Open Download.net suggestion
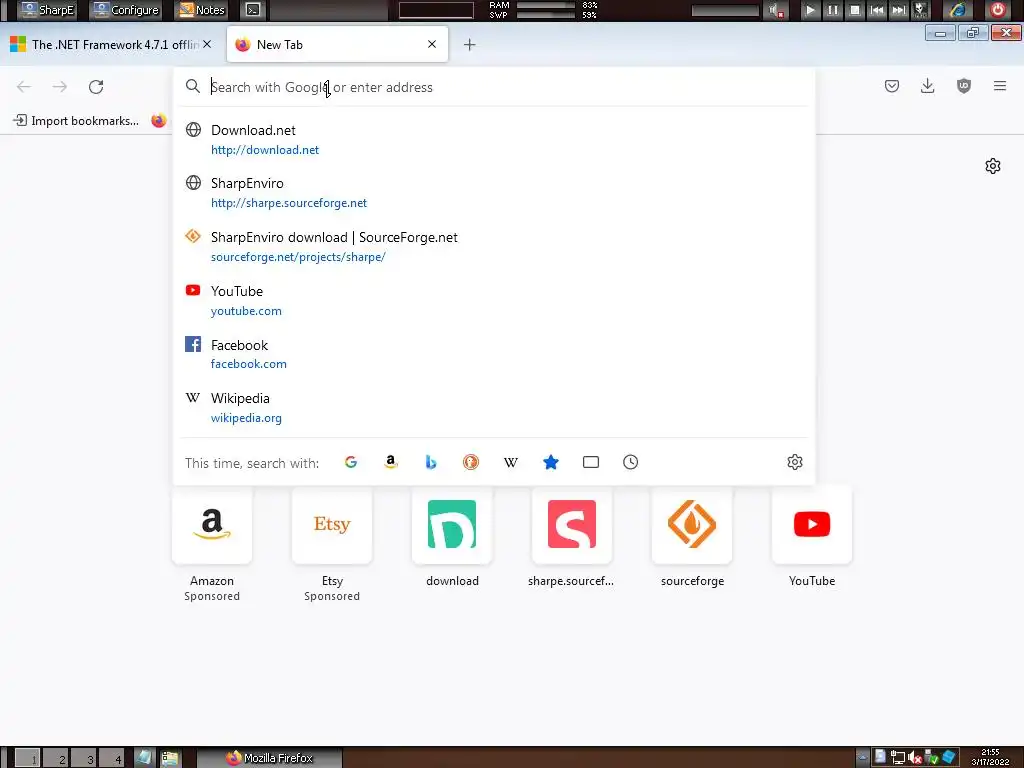Screen dimensions: 1024x768 click(x=494, y=139)
